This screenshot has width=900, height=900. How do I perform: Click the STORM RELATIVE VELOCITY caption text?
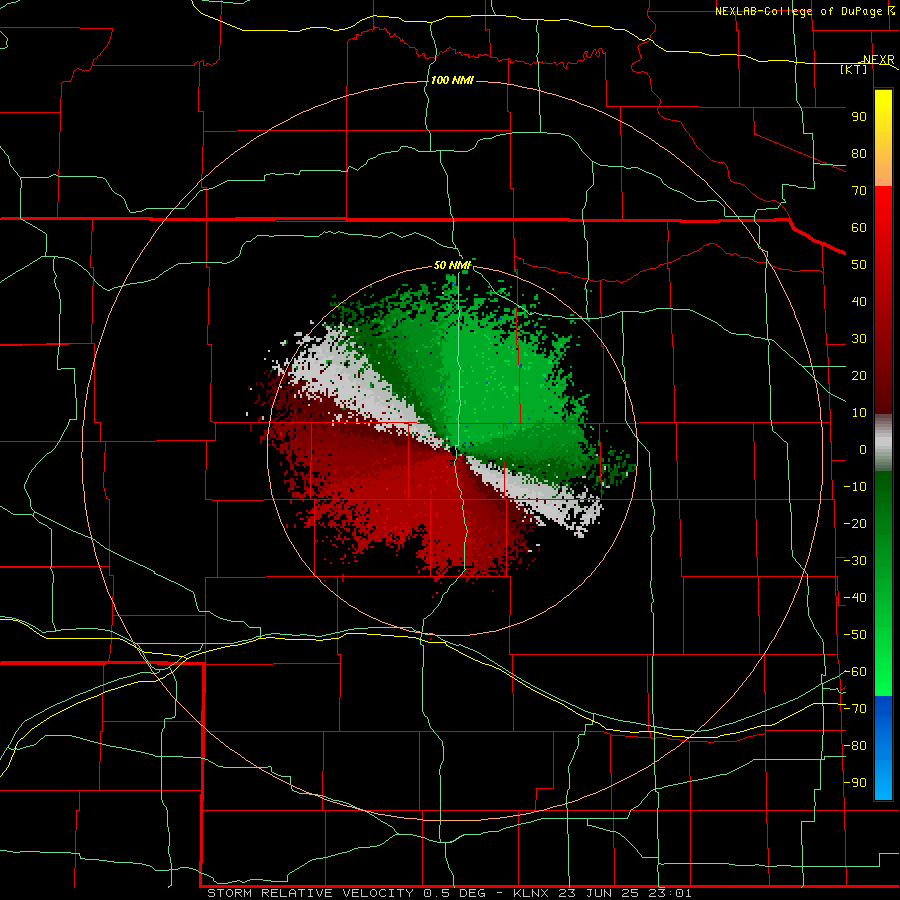[311, 893]
